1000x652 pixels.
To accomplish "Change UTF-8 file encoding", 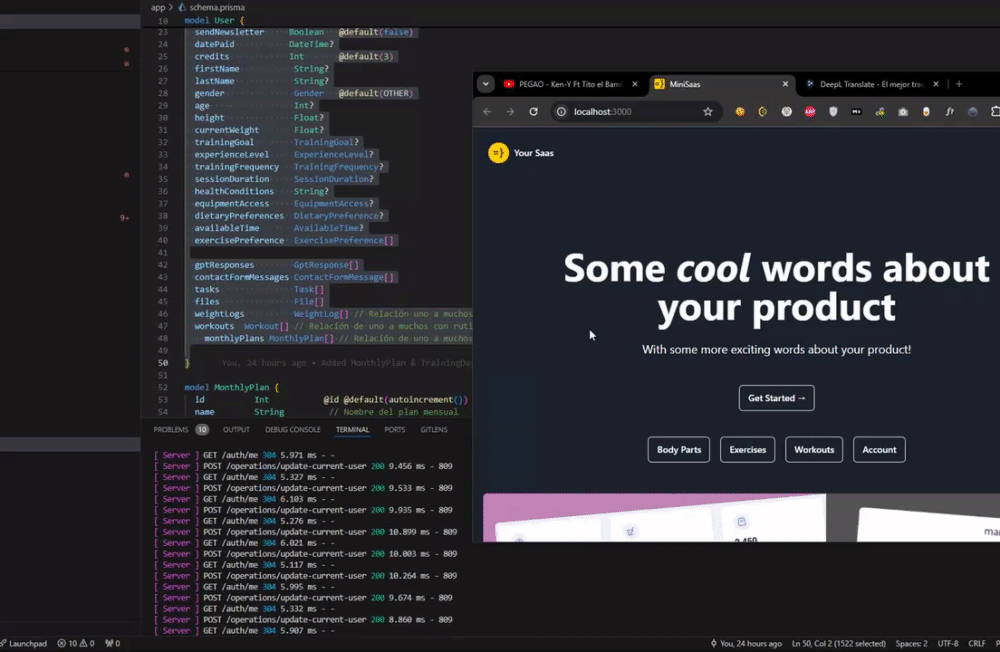I will [948, 644].
